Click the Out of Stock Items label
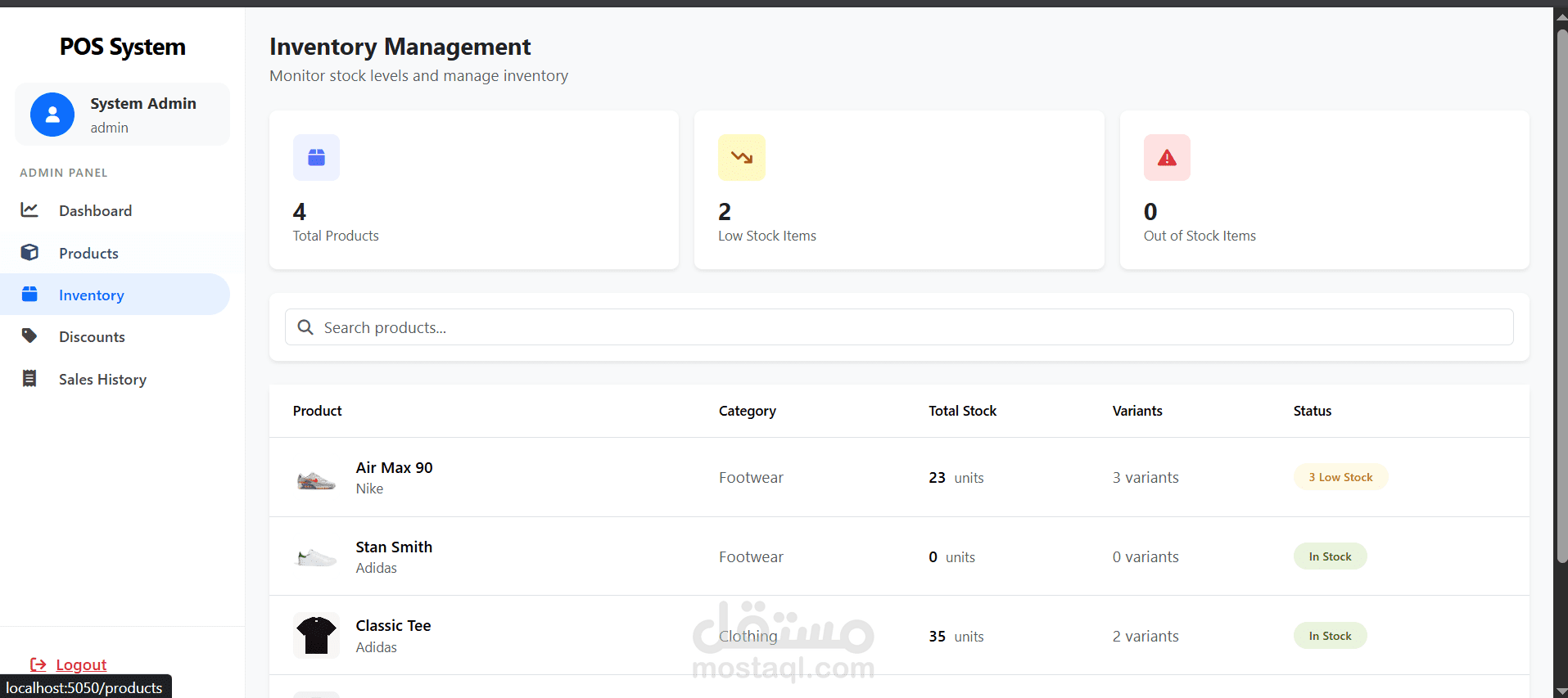The height and width of the screenshot is (698, 1568). tap(1200, 236)
